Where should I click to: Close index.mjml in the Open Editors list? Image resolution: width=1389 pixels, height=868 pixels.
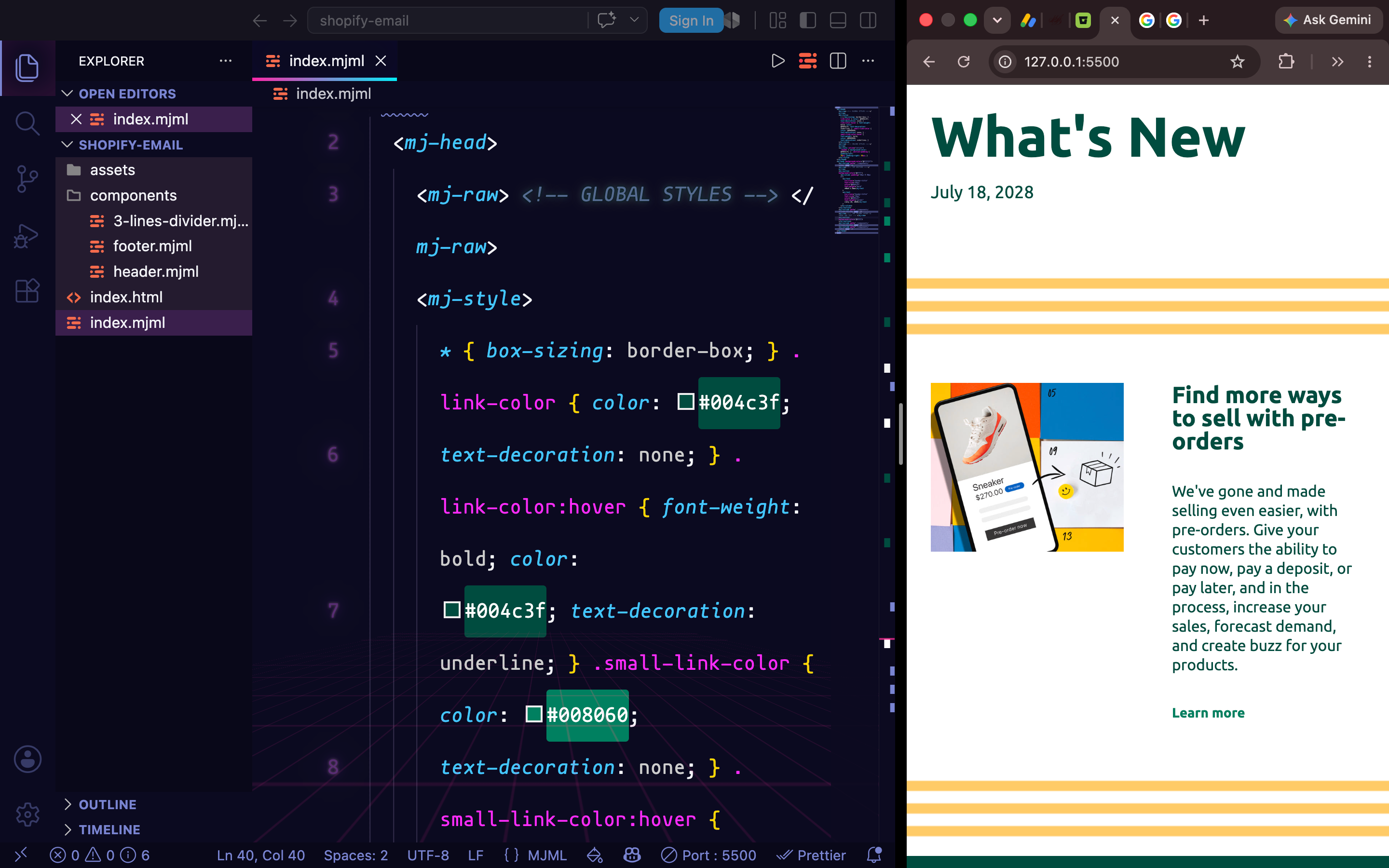(x=76, y=119)
